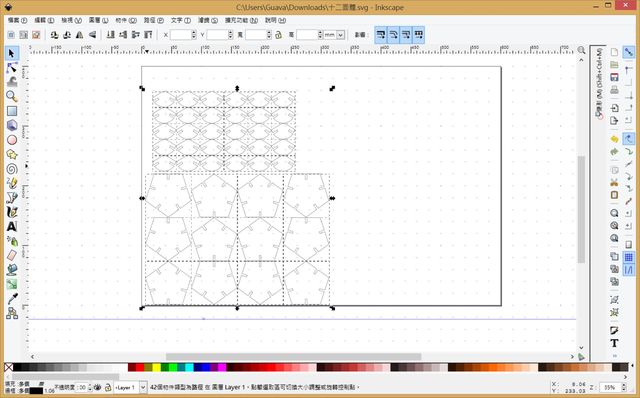The height and width of the screenshot is (398, 640).
Task: Click the Open document folder icon
Action: click(x=614, y=64)
